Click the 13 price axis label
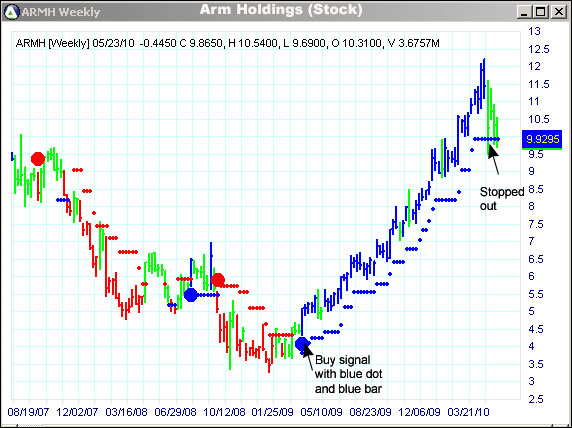Image resolution: width=572 pixels, height=428 pixels. click(x=534, y=31)
